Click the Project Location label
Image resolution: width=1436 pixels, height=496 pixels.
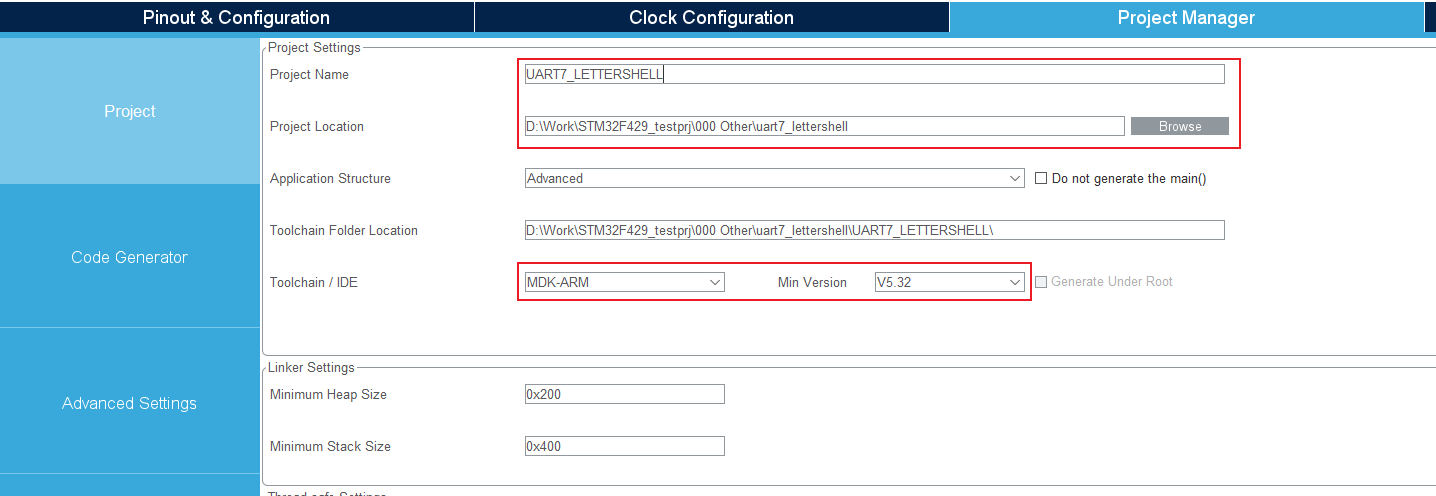317,126
